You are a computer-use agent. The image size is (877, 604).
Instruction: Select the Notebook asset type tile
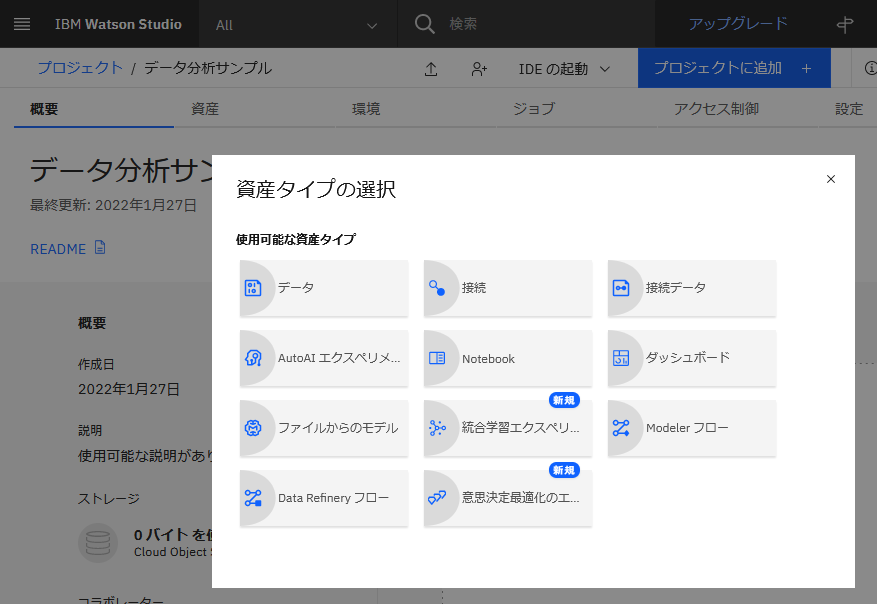(x=508, y=358)
